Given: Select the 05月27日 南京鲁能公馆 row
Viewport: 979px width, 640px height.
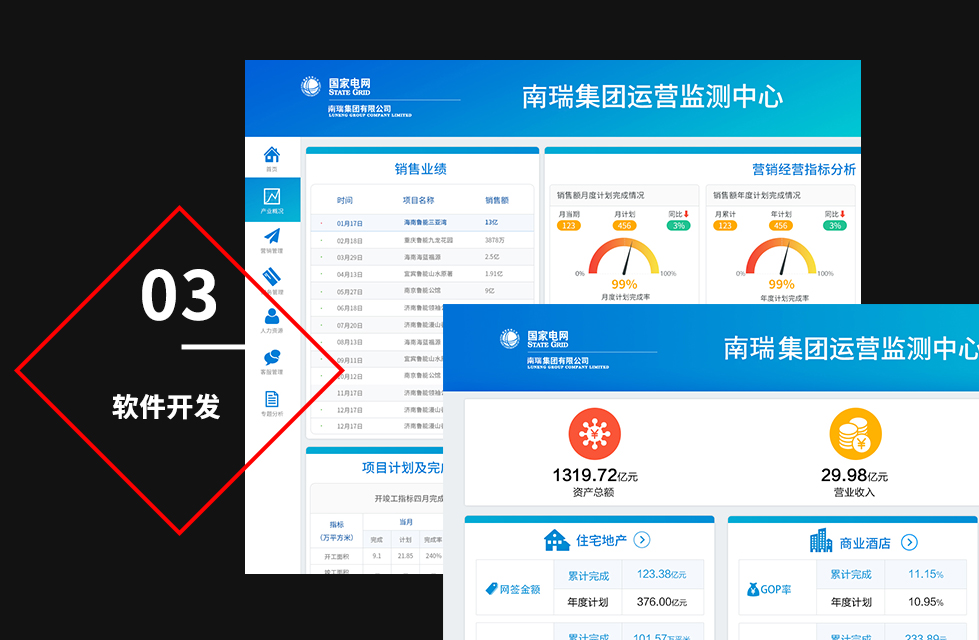Looking at the screenshot, I should [423, 290].
